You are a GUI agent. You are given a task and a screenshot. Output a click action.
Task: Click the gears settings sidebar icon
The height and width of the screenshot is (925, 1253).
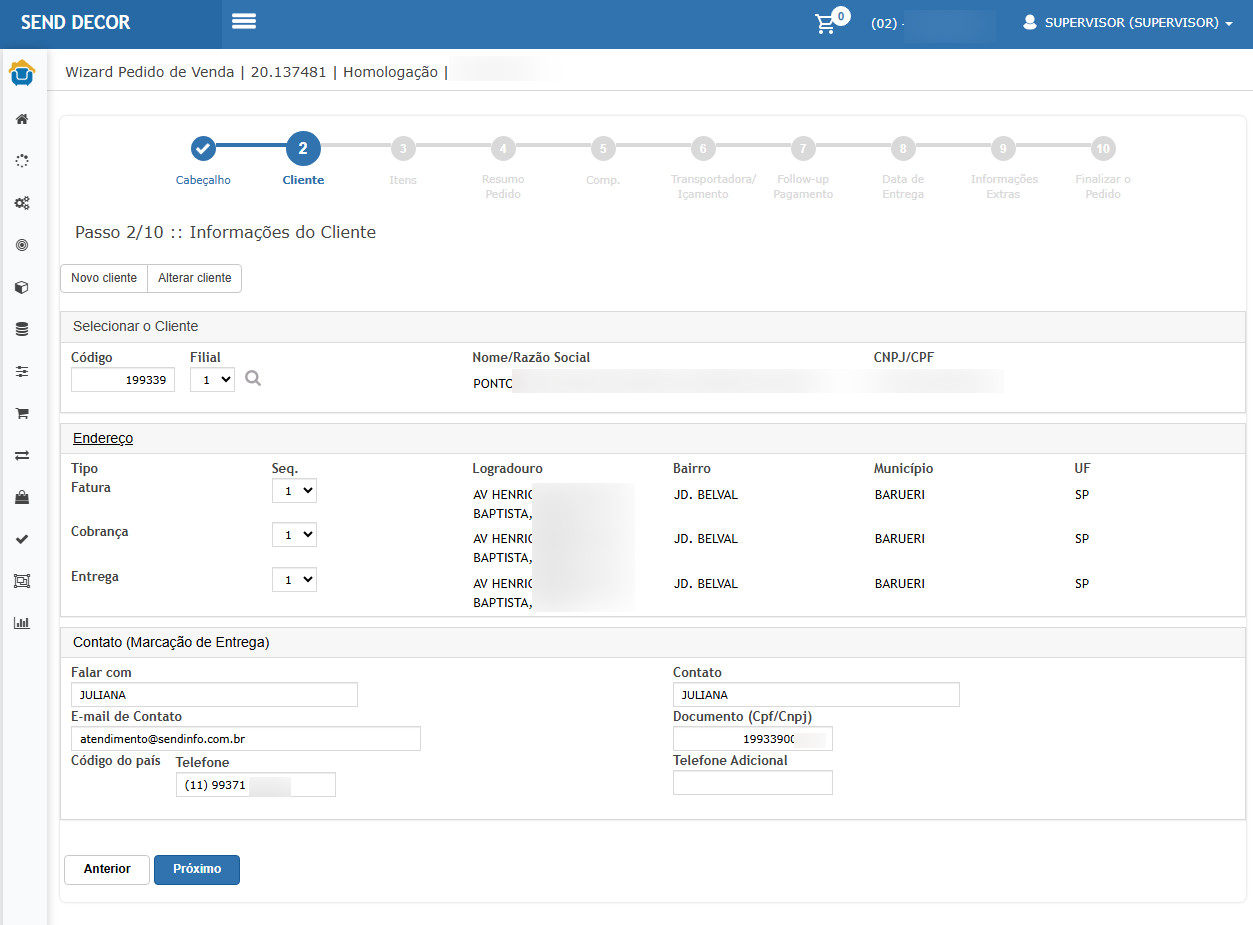click(22, 203)
